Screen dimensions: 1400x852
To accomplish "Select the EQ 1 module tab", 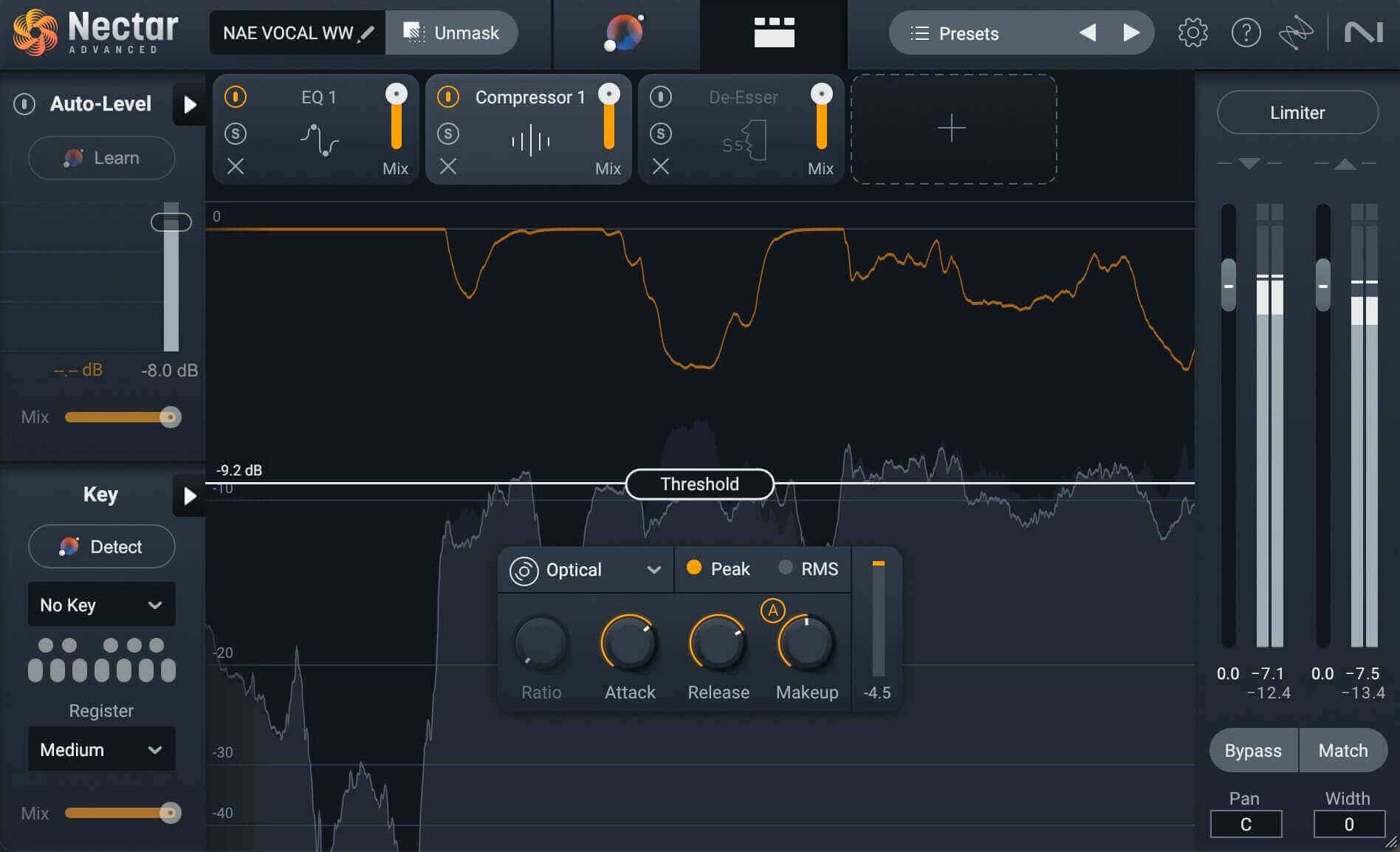I will 315,128.
